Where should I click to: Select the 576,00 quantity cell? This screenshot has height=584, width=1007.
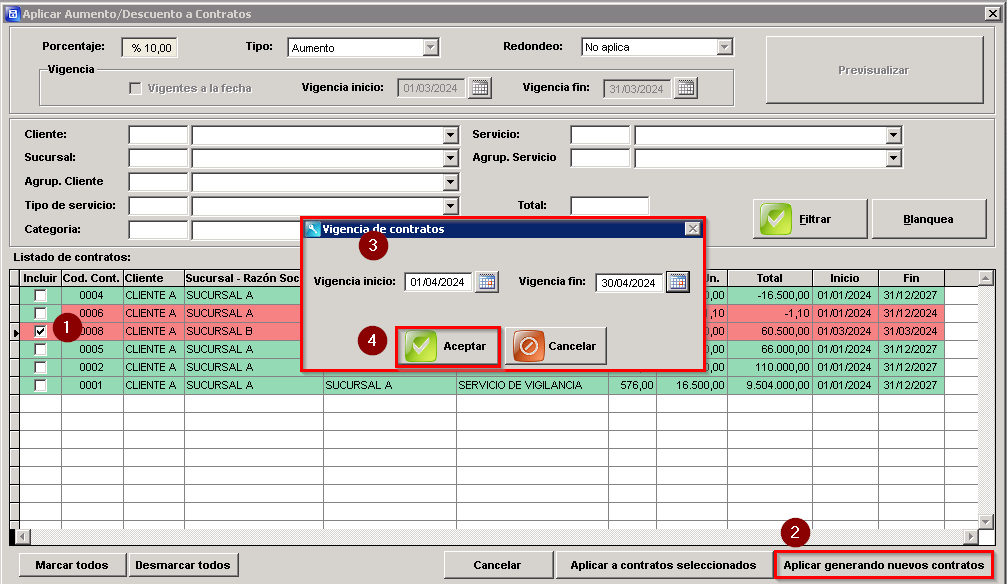click(x=633, y=385)
